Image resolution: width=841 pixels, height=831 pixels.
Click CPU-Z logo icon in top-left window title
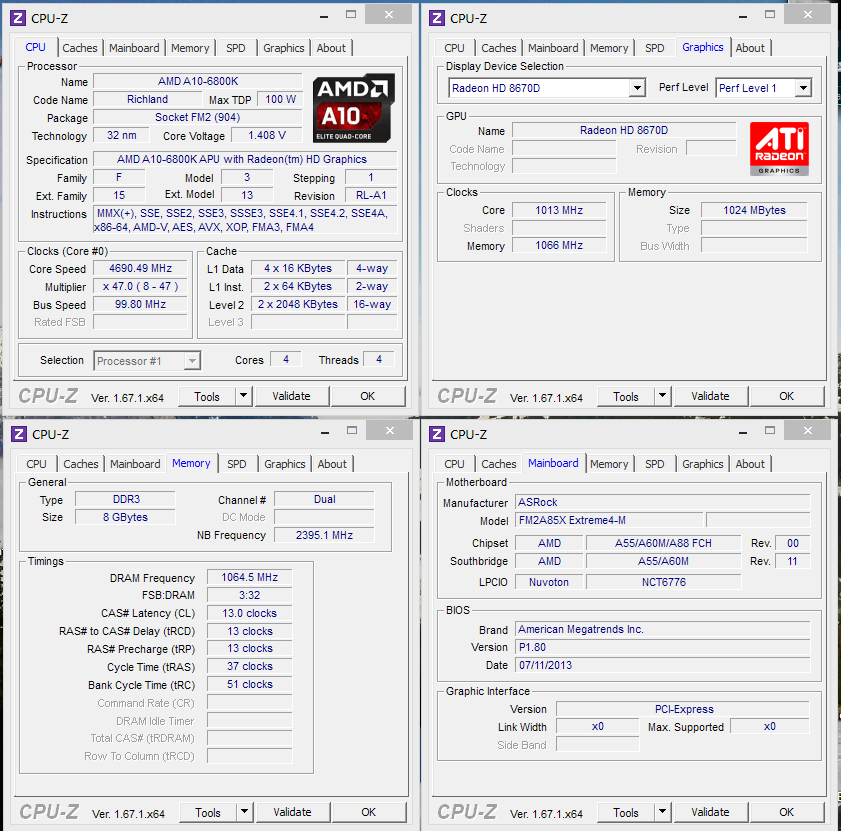[18, 18]
